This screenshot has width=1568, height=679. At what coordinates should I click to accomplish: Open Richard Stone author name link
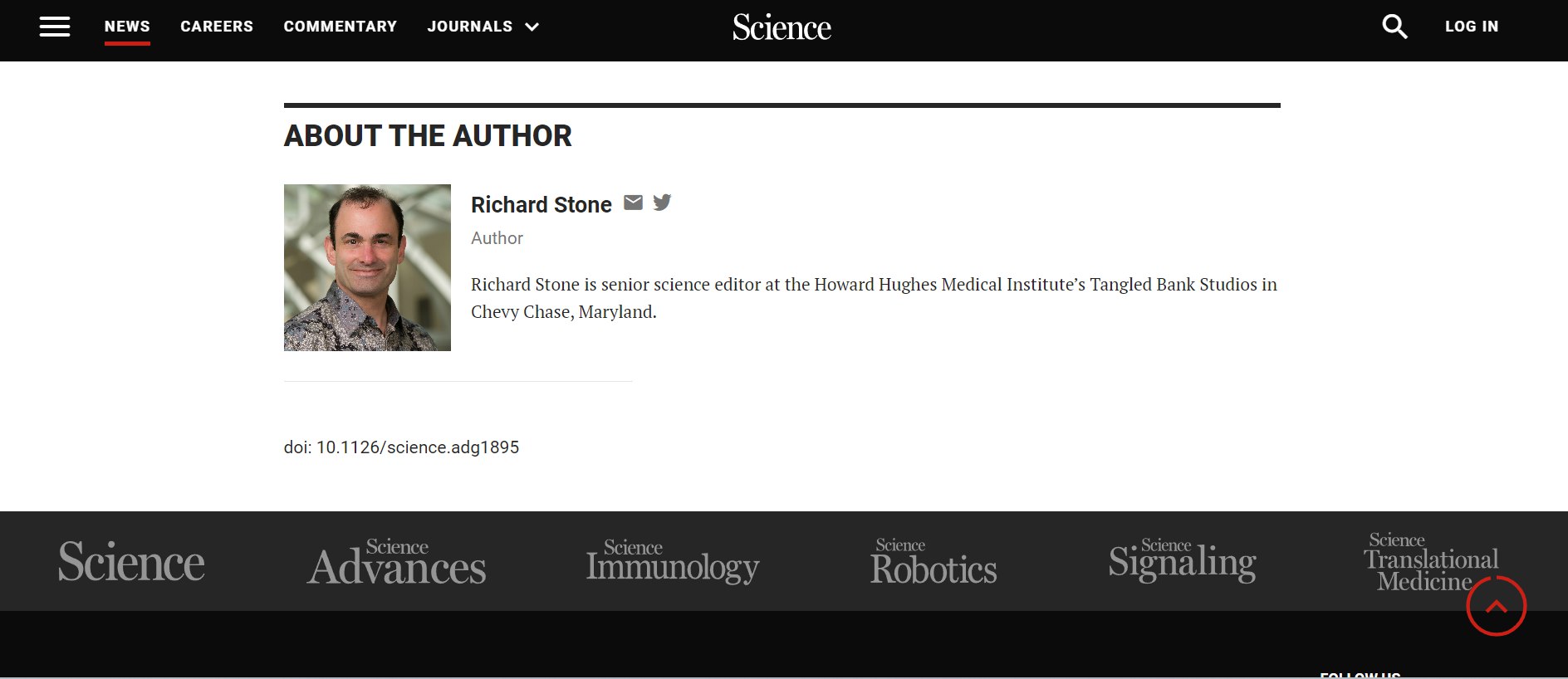(541, 205)
